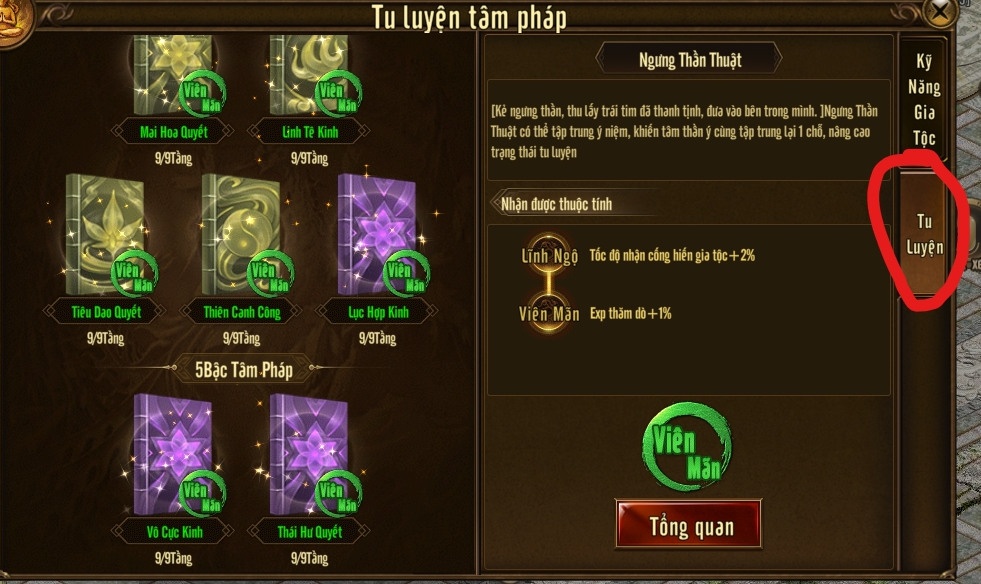Screen dimensions: 981x584
Task: Click the Lĩnh Ngộ stage node icon
Action: point(549,255)
